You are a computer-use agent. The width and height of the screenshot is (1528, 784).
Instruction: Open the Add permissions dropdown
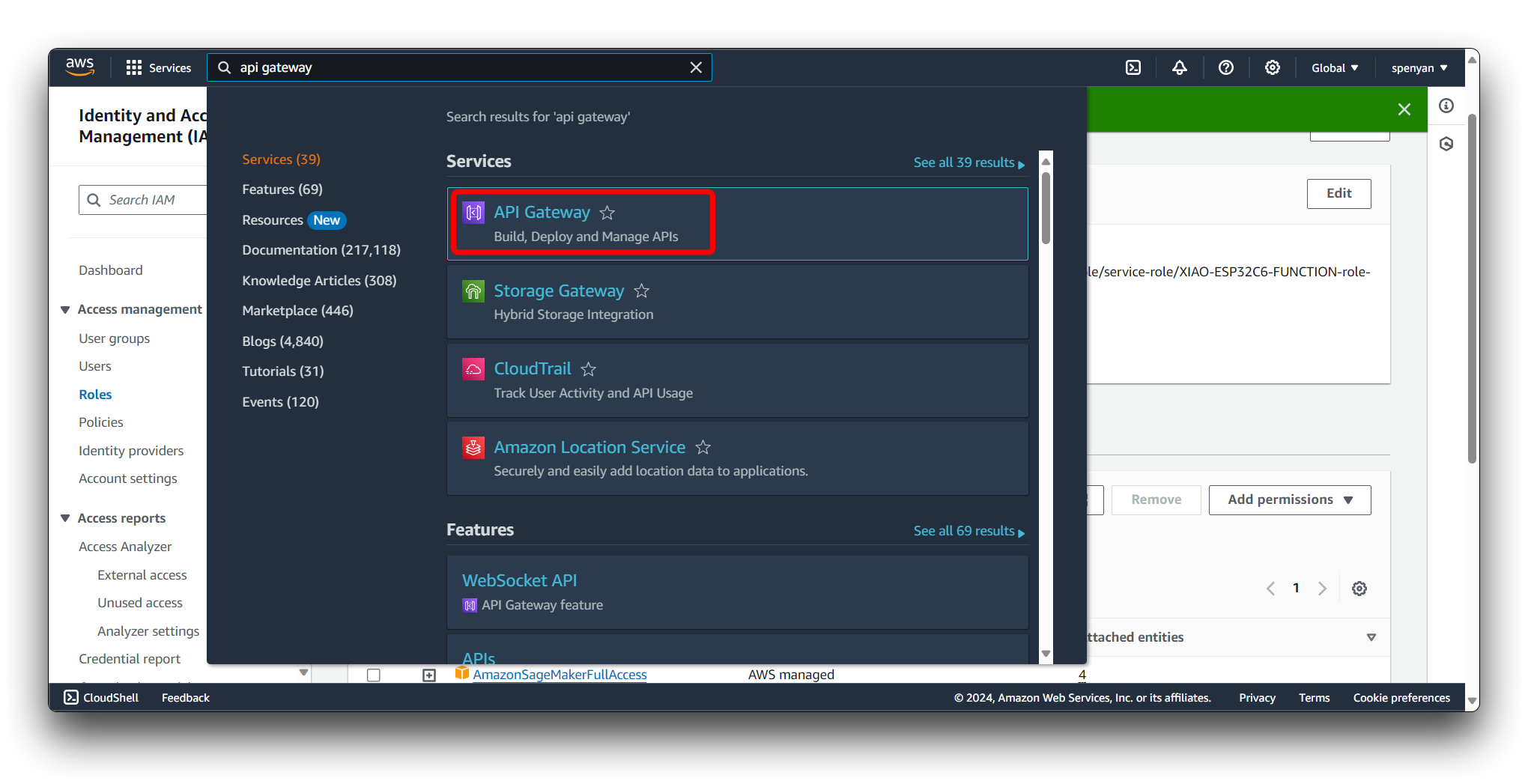pos(1290,499)
